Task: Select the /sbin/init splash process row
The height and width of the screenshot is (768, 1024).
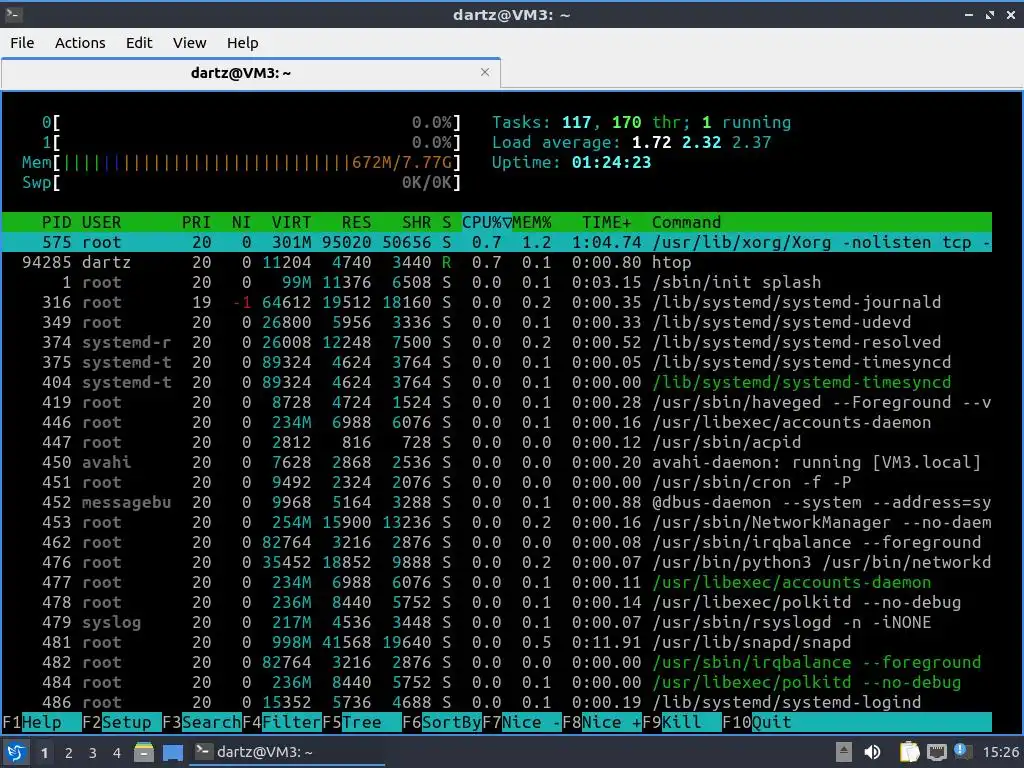Action: click(x=496, y=283)
